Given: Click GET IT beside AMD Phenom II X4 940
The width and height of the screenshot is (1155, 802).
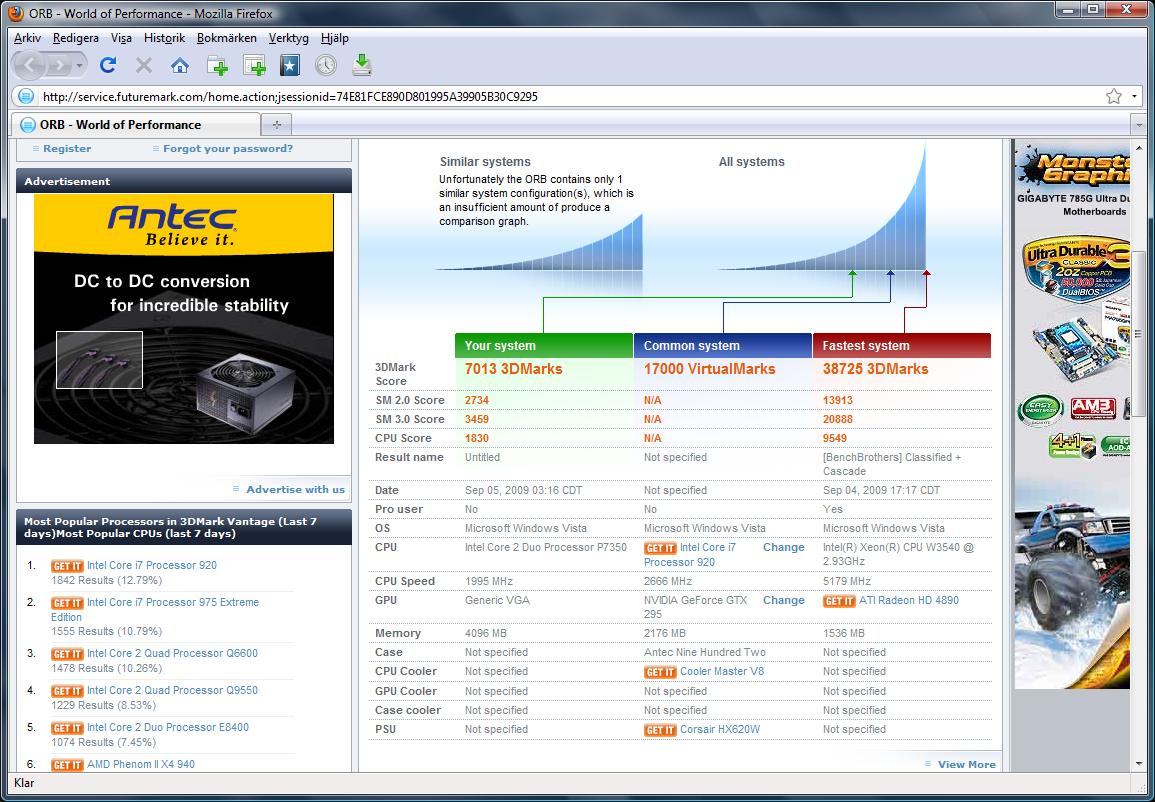Looking at the screenshot, I should (x=67, y=765).
